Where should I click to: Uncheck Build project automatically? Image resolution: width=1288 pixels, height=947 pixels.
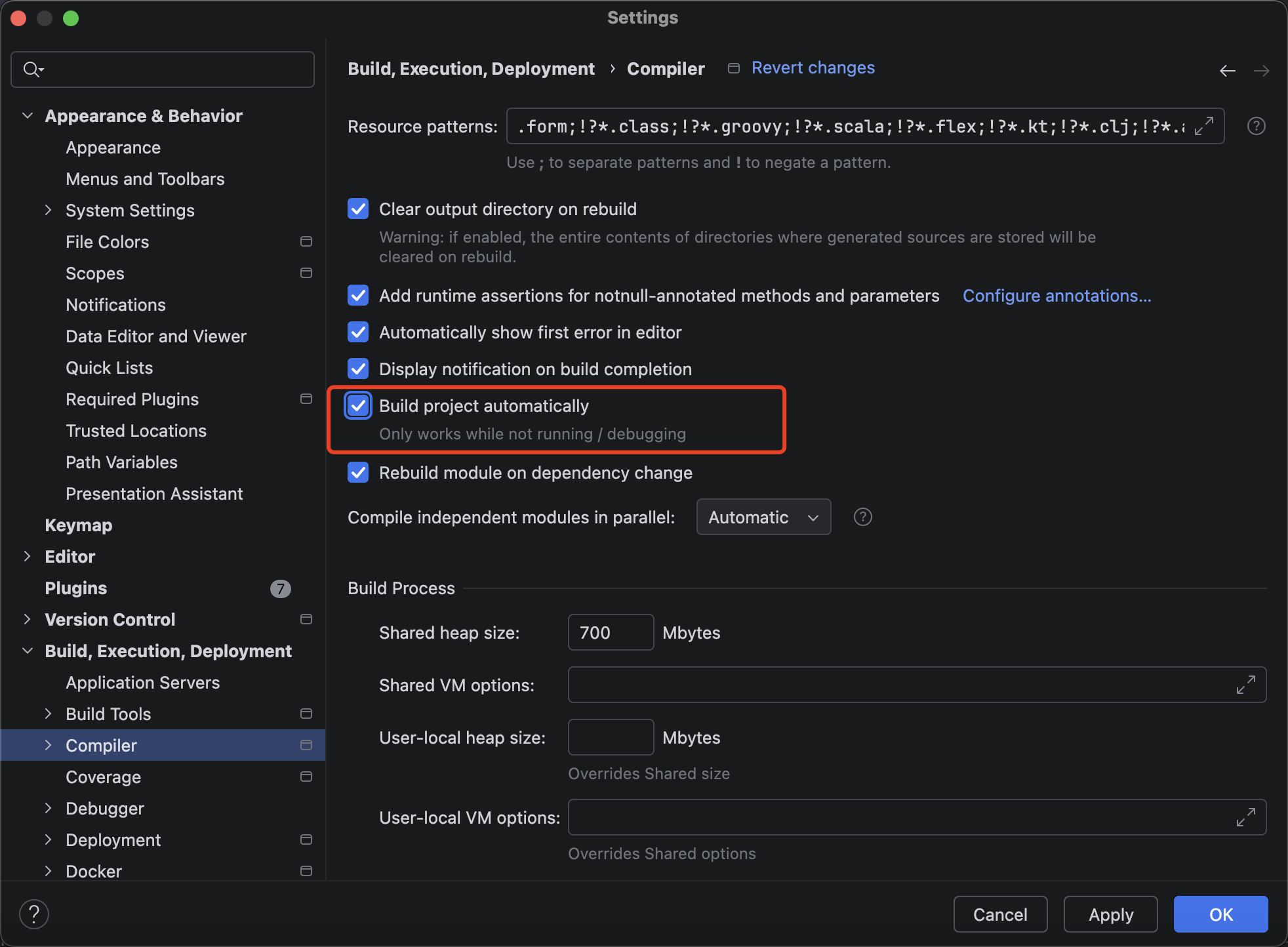pos(358,406)
